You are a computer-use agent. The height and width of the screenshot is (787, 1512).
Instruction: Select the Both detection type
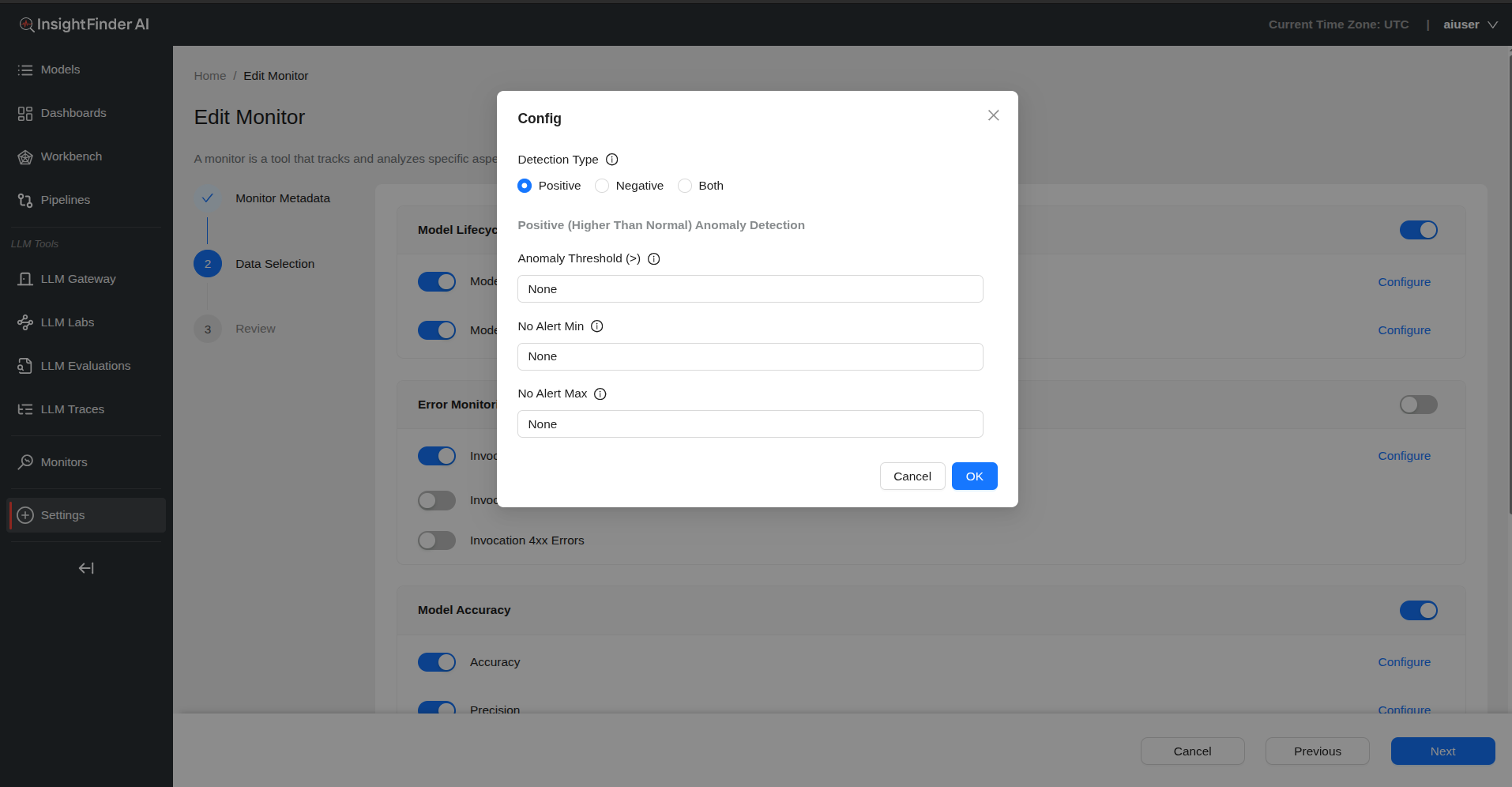click(x=685, y=186)
